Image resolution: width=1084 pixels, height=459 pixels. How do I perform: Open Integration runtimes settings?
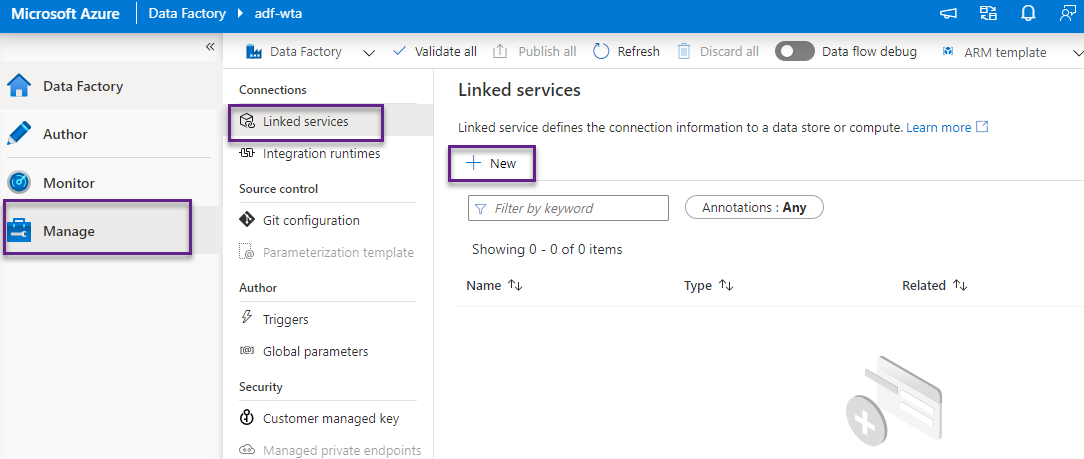(x=320, y=154)
